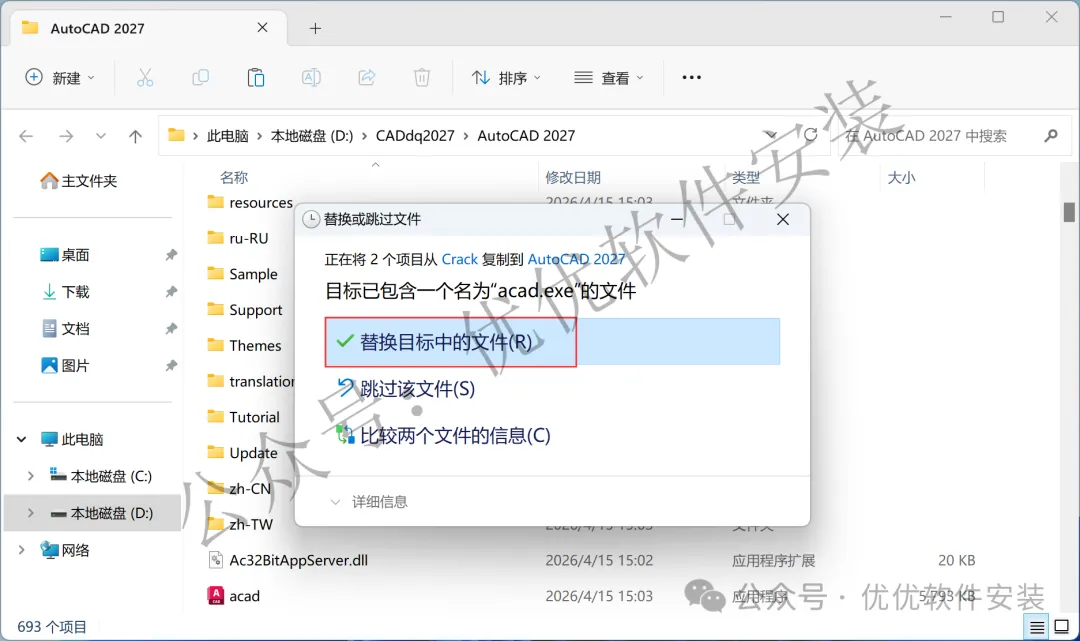The image size is (1080, 641).
Task: Open 桌面 in the sidebar
Action: pos(65,255)
